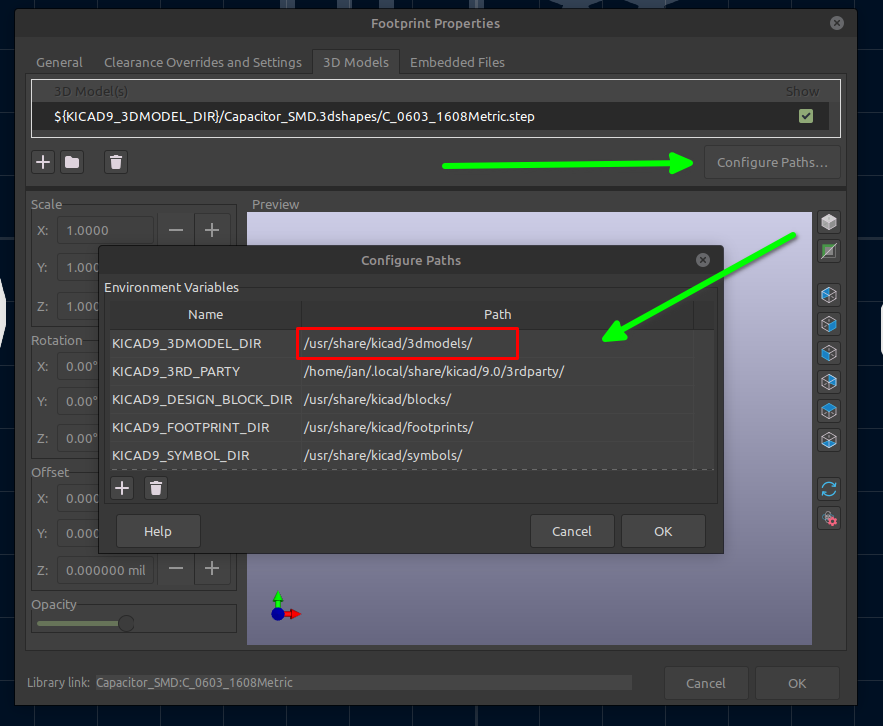
Task: Edit the /usr/share/kicad/symbols/ path cell
Action: pos(497,455)
